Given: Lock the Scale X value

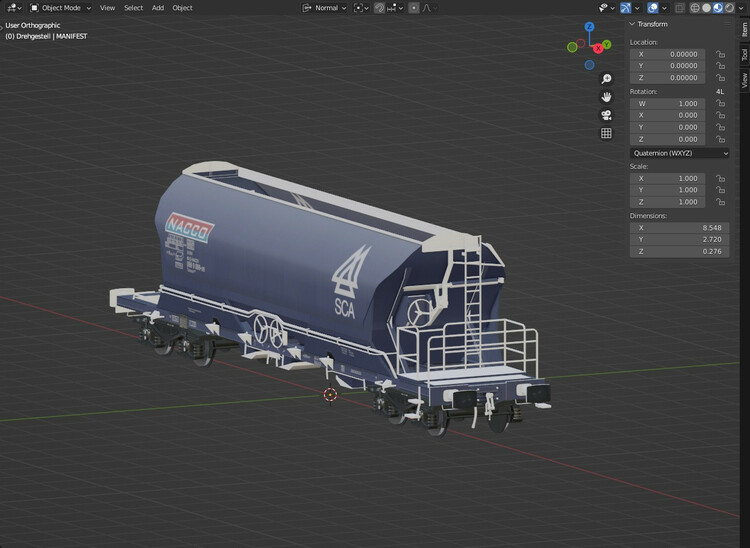Looking at the screenshot, I should pos(720,178).
